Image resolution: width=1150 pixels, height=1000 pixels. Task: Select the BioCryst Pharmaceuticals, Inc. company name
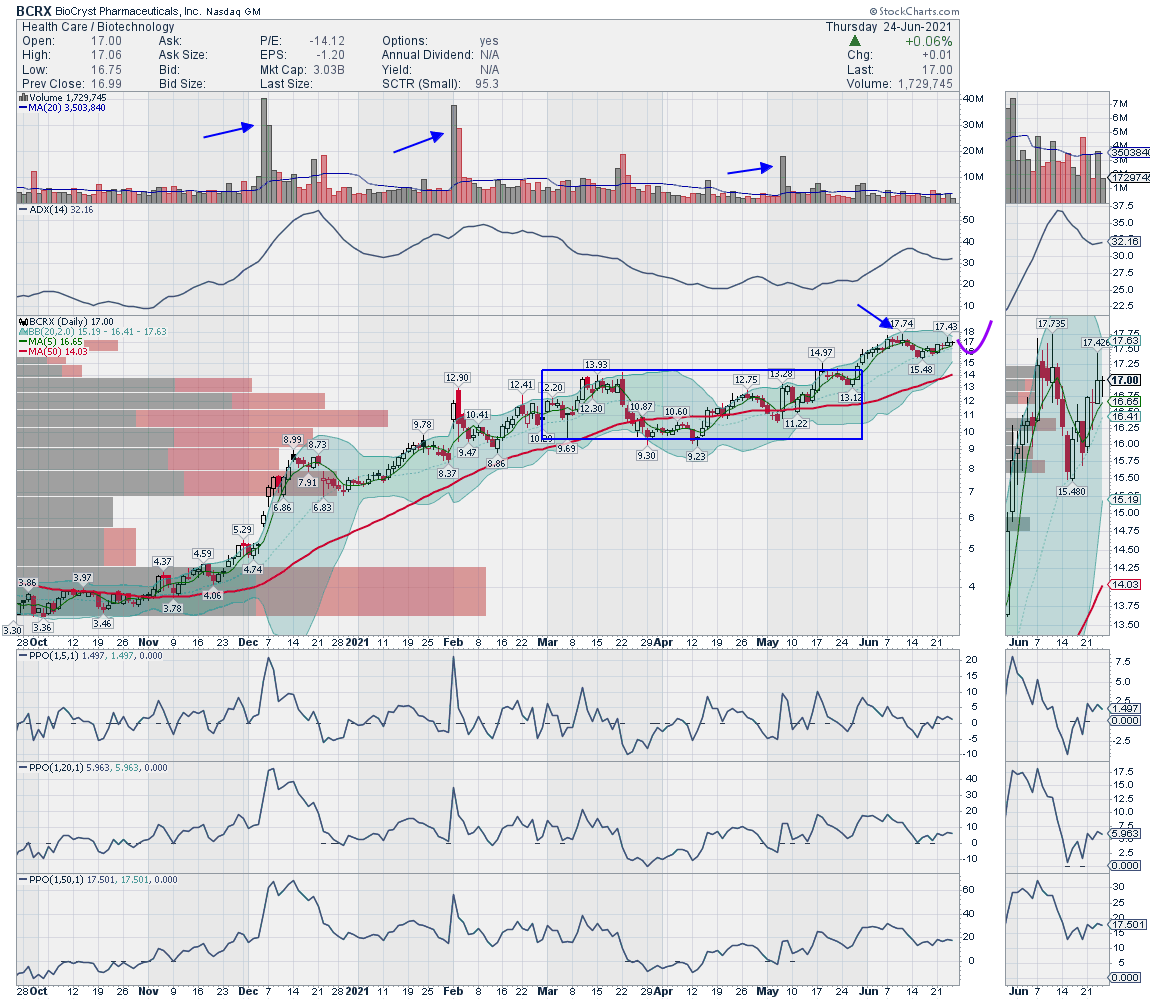(x=127, y=11)
